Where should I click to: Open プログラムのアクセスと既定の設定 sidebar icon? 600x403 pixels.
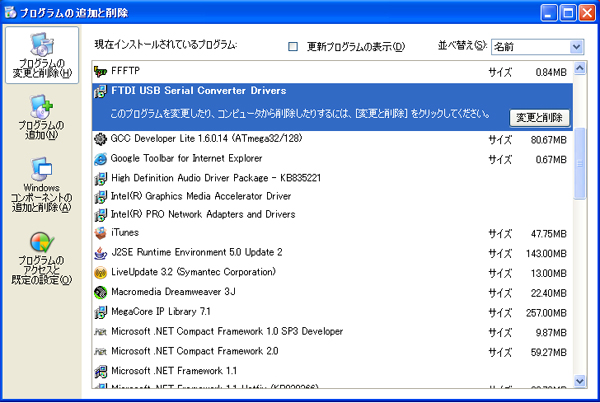41,258
